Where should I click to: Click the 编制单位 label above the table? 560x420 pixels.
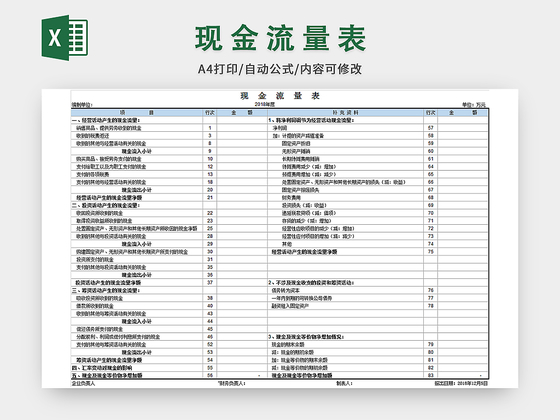[x=82, y=105]
